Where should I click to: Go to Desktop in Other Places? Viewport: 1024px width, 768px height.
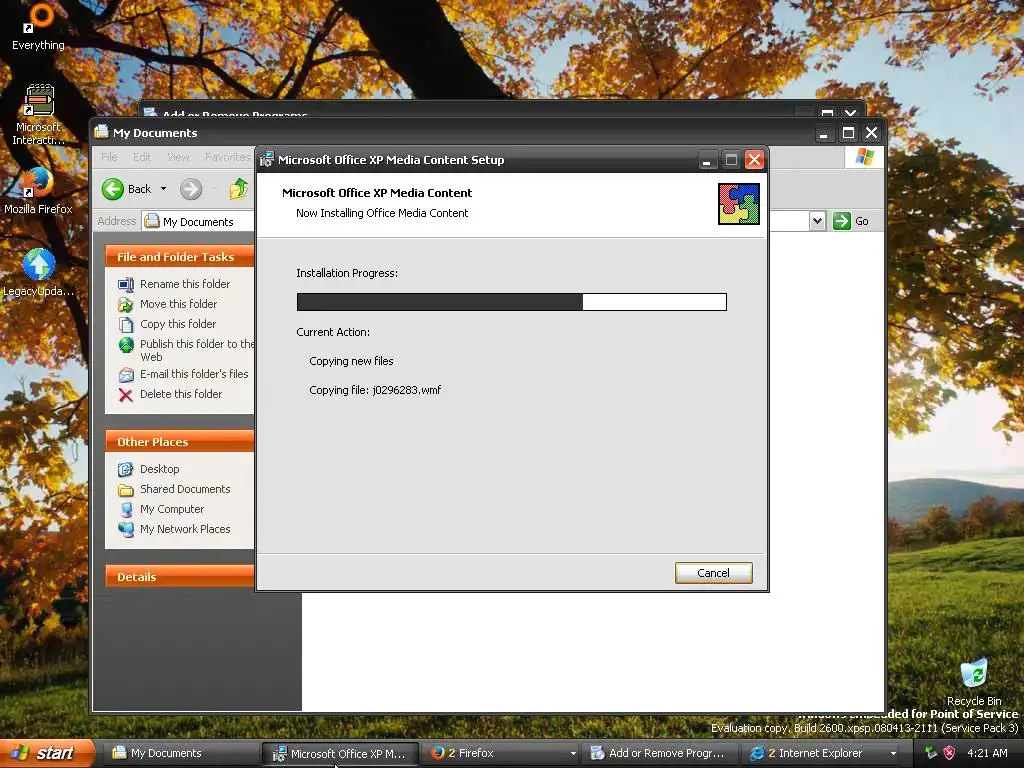[159, 469]
